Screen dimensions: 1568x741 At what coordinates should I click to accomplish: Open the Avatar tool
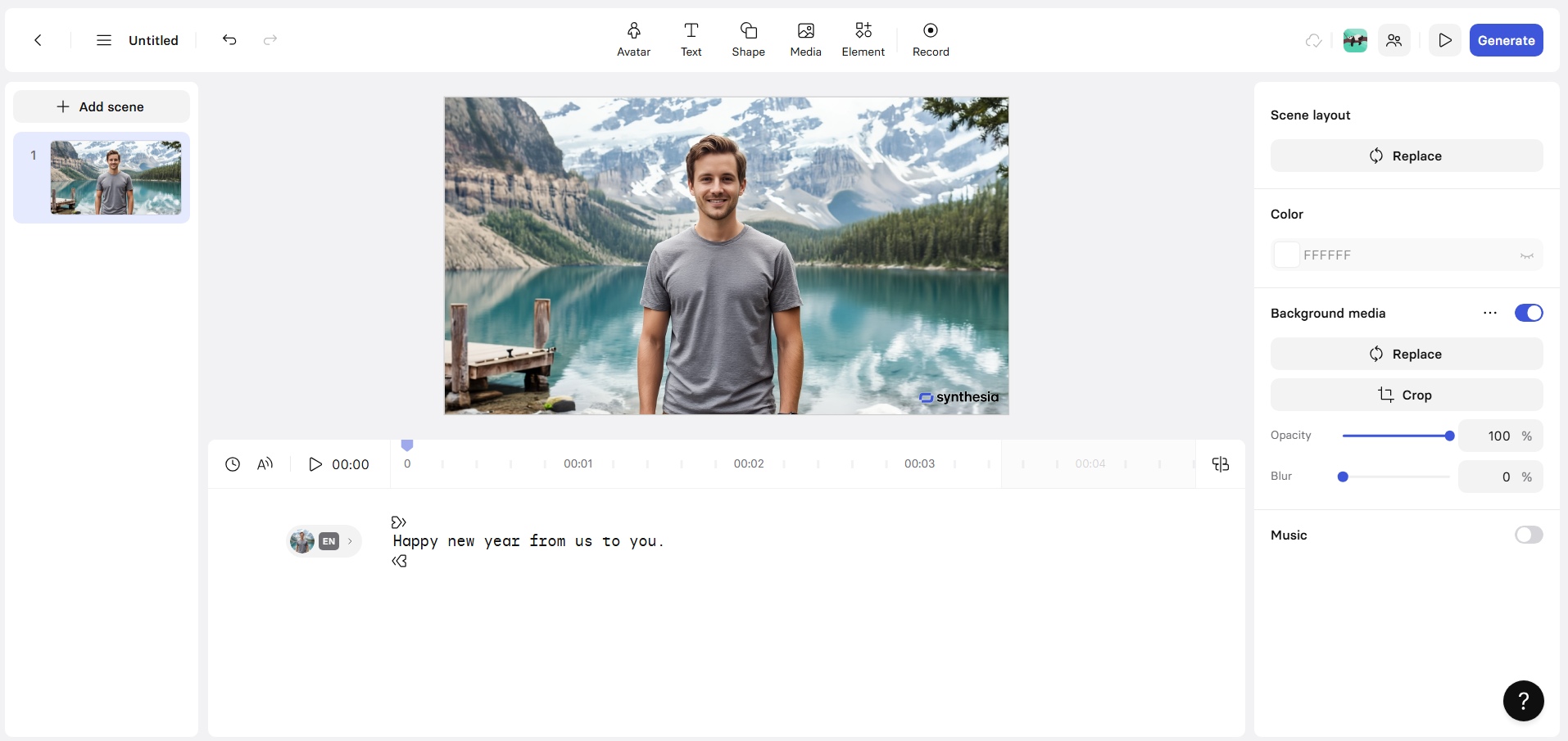[634, 40]
